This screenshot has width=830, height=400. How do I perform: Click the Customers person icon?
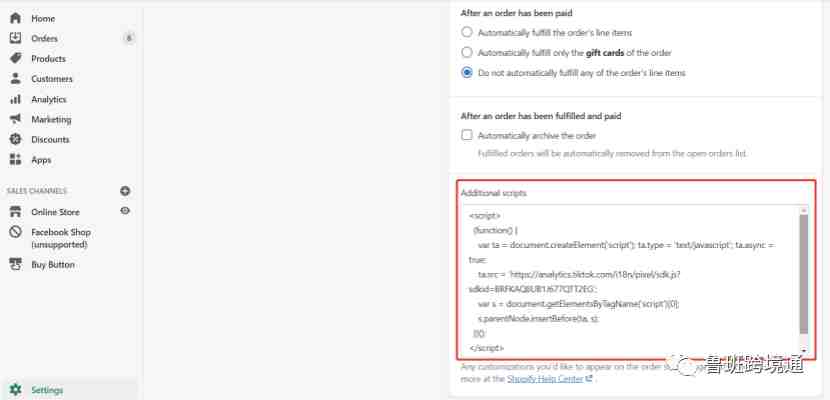click(15, 78)
